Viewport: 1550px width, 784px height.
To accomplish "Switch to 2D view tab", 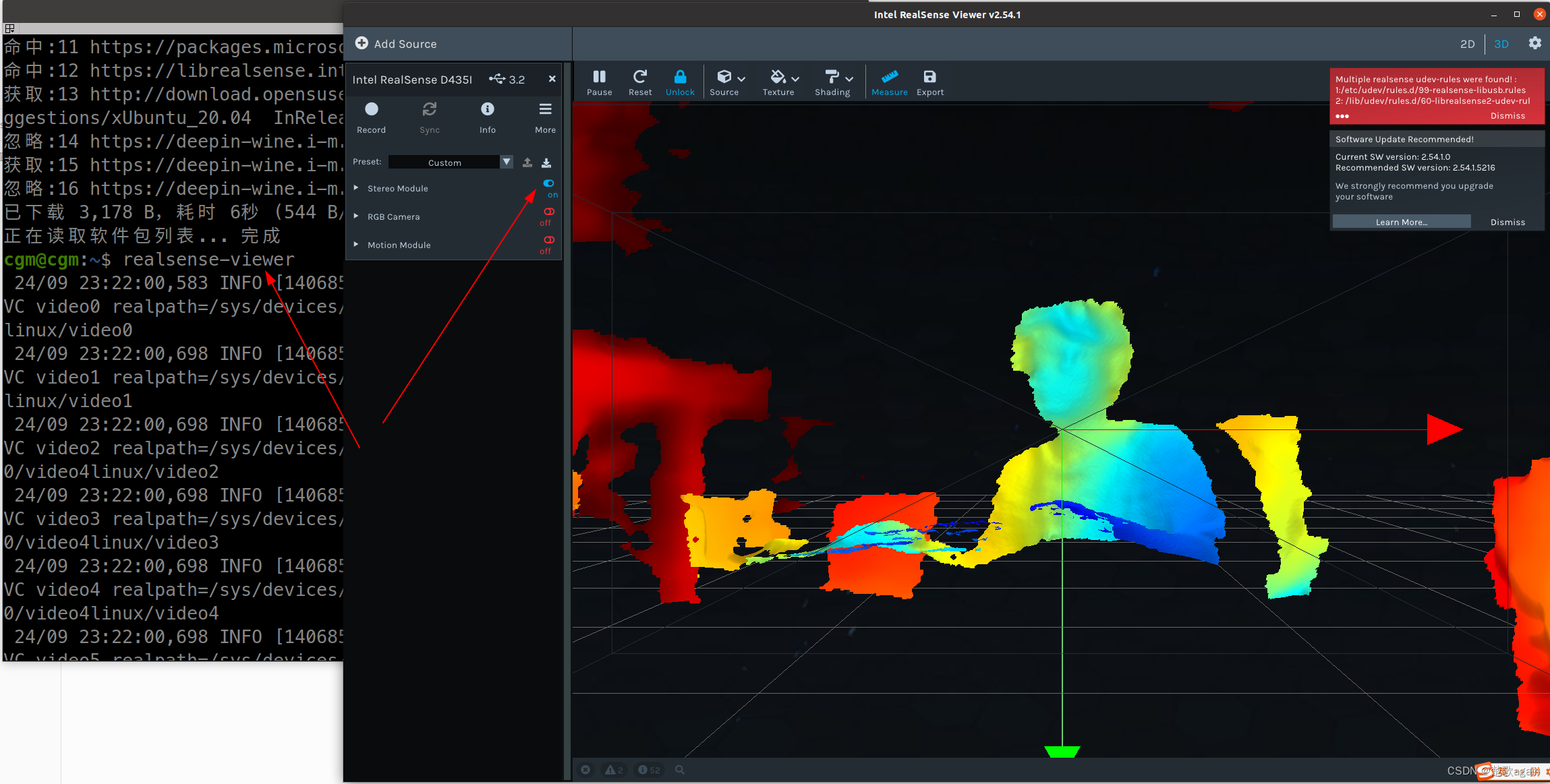I will tap(1467, 44).
